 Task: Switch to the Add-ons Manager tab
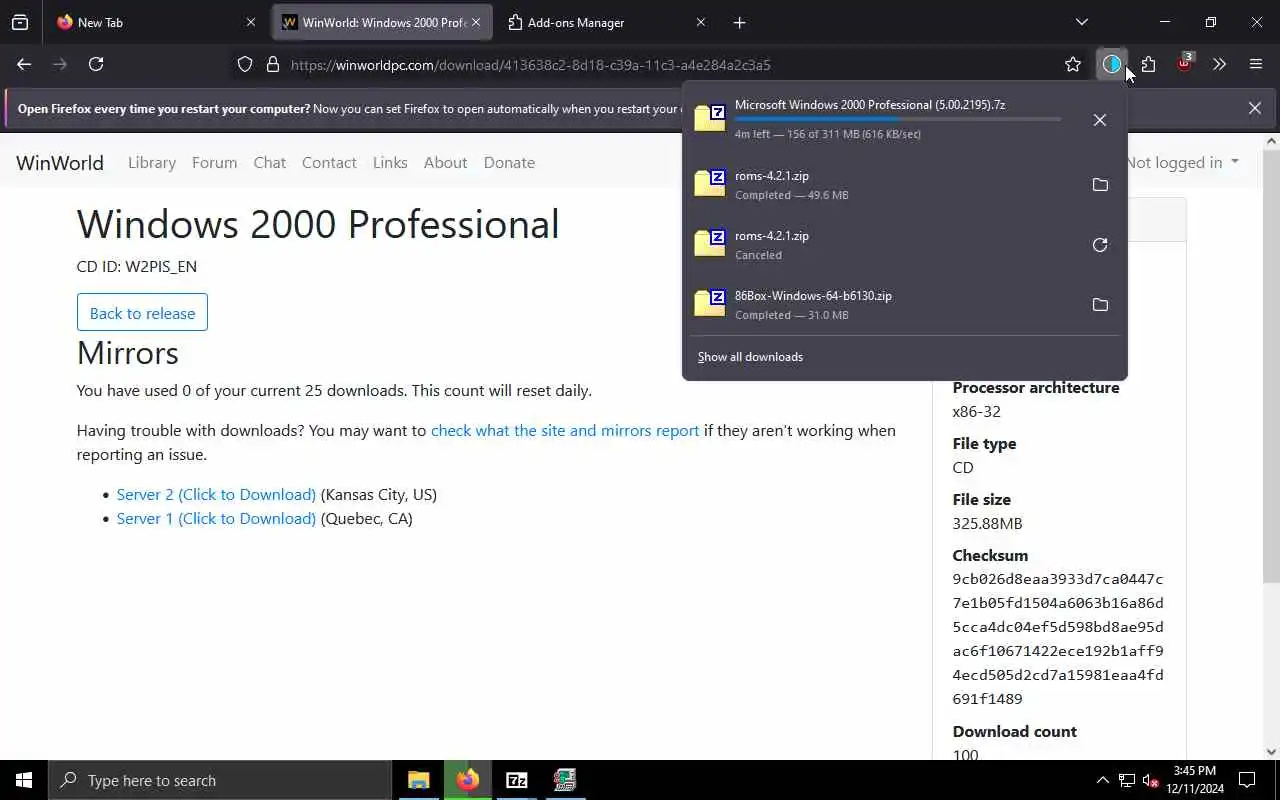coord(607,22)
